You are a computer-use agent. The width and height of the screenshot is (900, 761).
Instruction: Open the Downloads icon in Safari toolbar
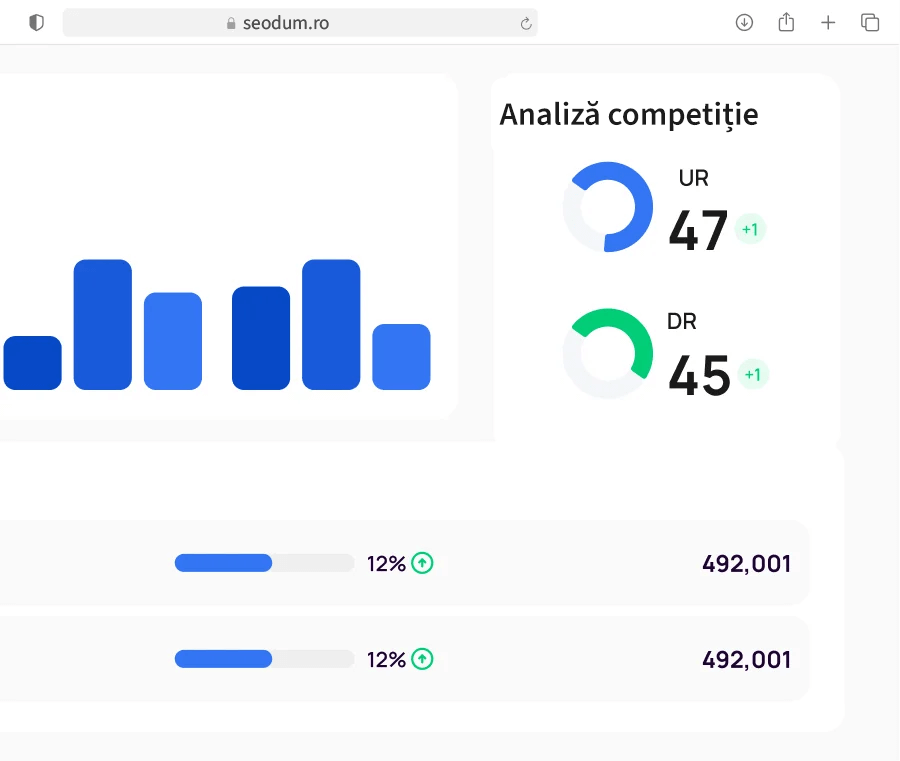[x=744, y=22]
